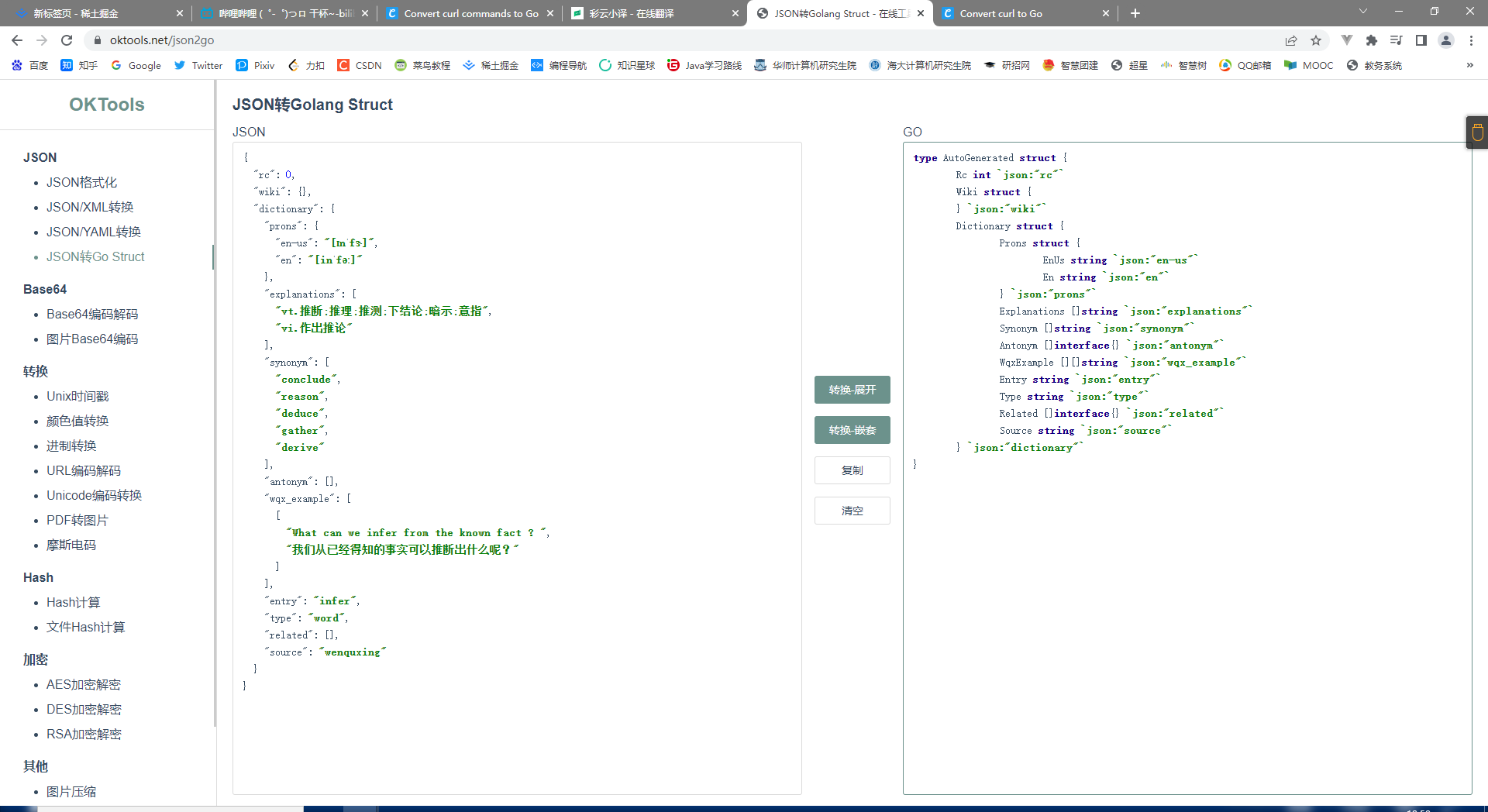Click the 清空 clear button

pyautogui.click(x=852, y=511)
